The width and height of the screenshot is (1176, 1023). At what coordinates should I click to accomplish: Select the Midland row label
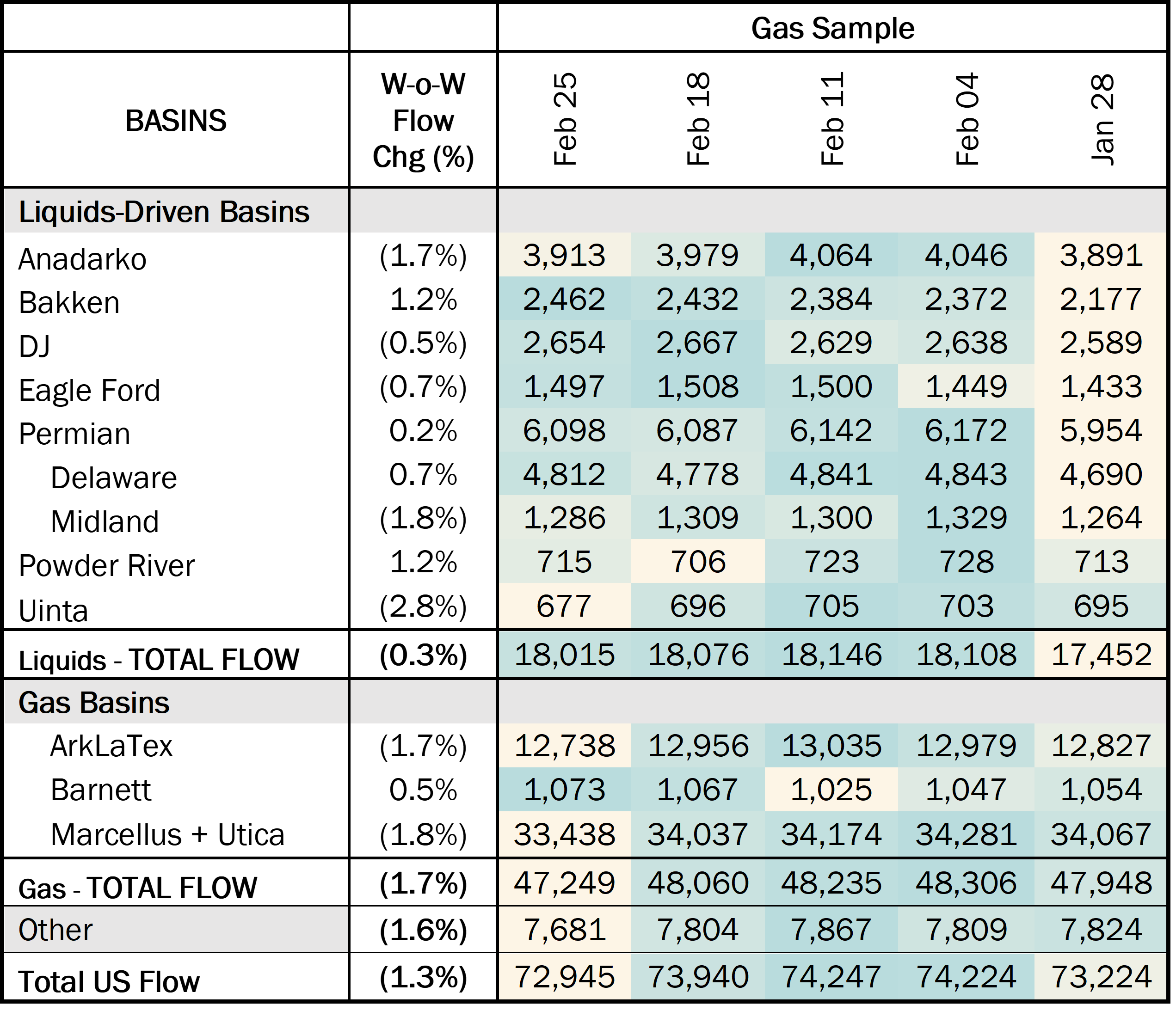pos(105,522)
